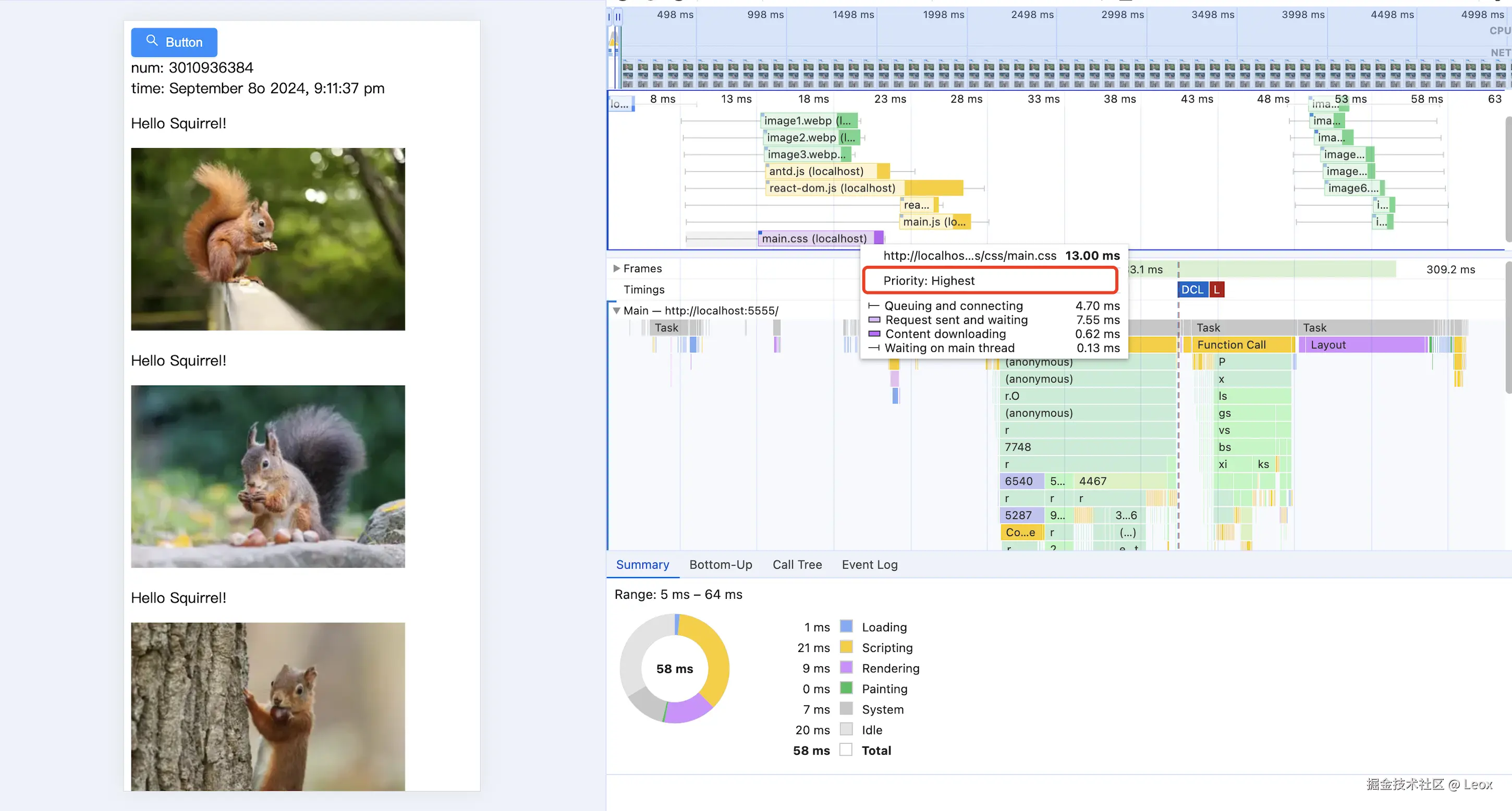Select the react-dom.js network request

point(832,188)
